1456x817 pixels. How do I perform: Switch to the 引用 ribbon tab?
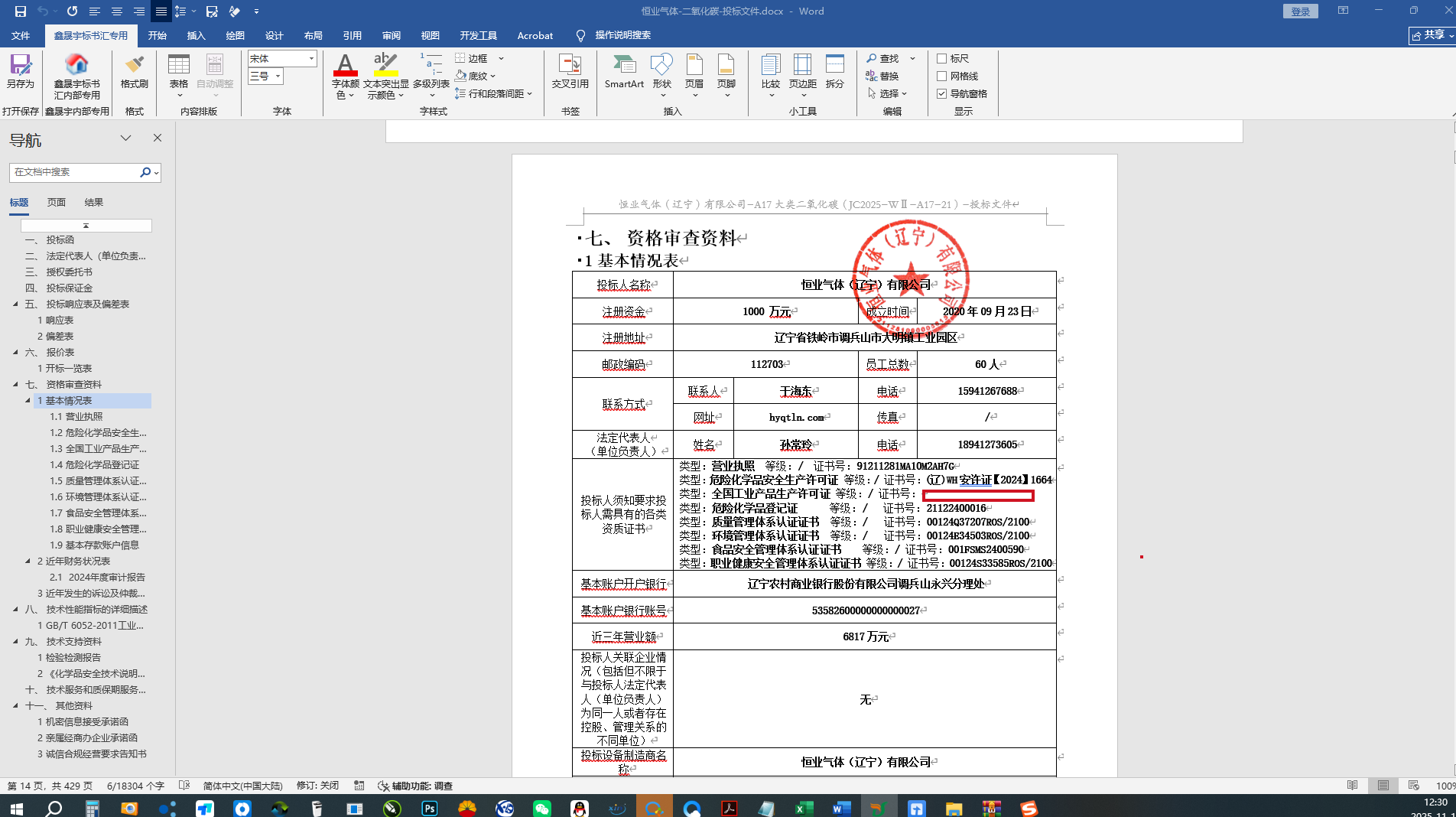pyautogui.click(x=353, y=35)
